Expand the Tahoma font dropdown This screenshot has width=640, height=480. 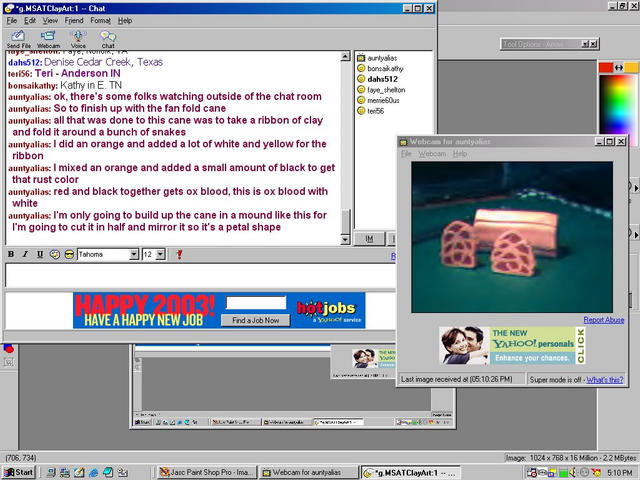134,254
